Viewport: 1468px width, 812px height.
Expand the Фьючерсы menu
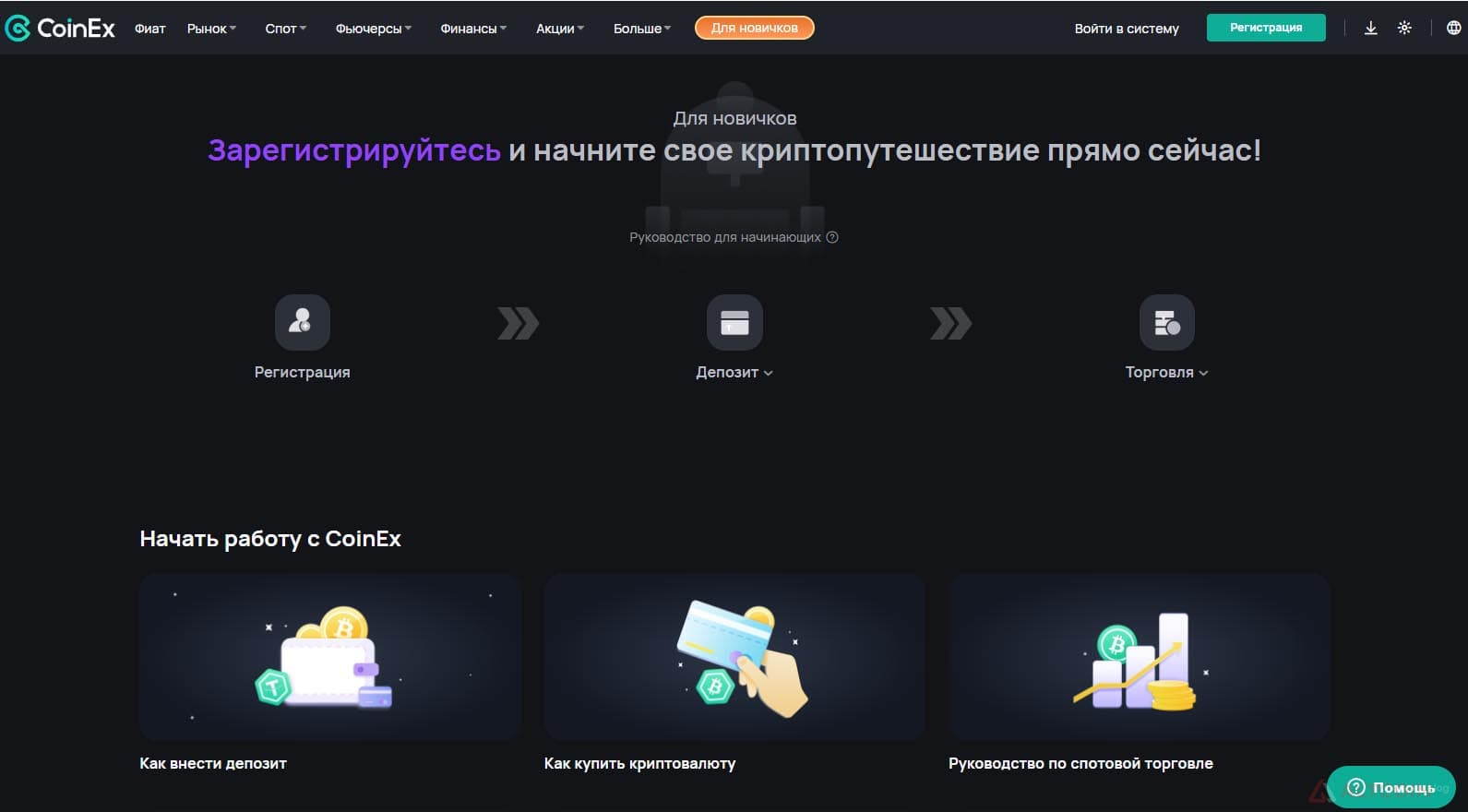tap(374, 29)
